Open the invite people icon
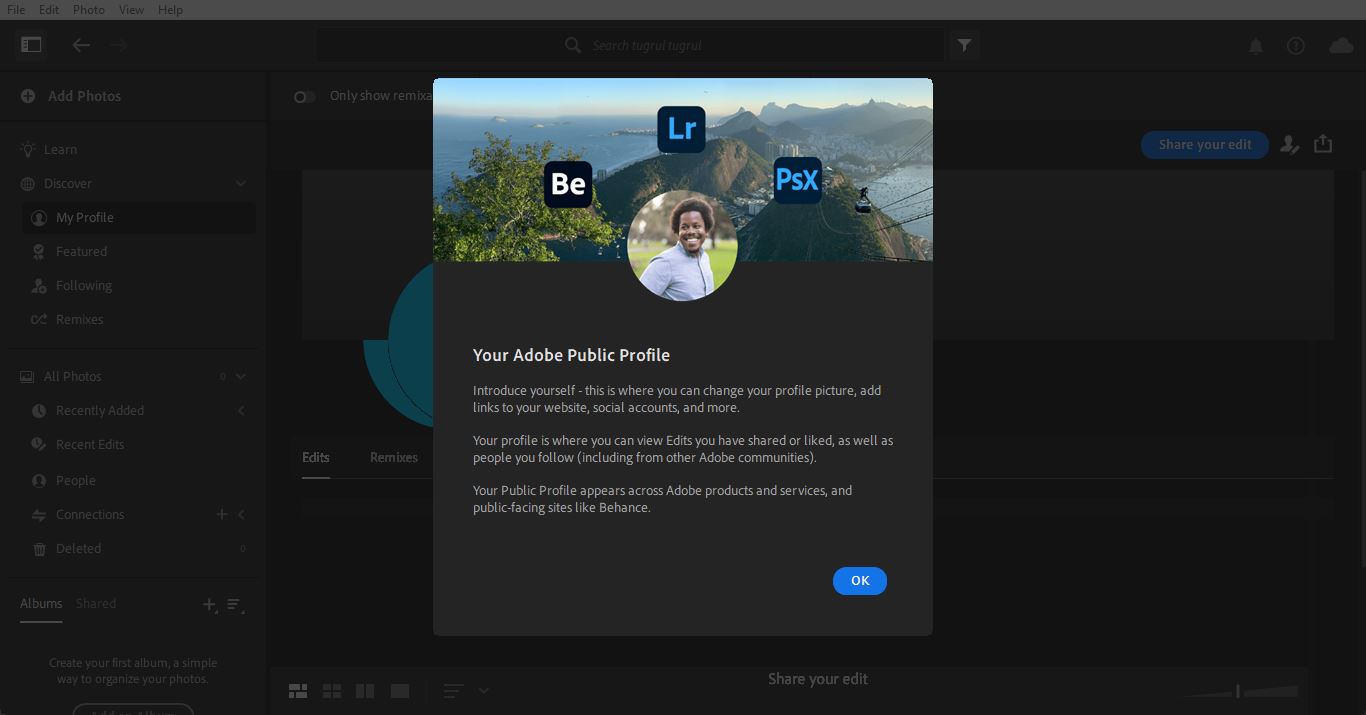 pyautogui.click(x=1290, y=145)
